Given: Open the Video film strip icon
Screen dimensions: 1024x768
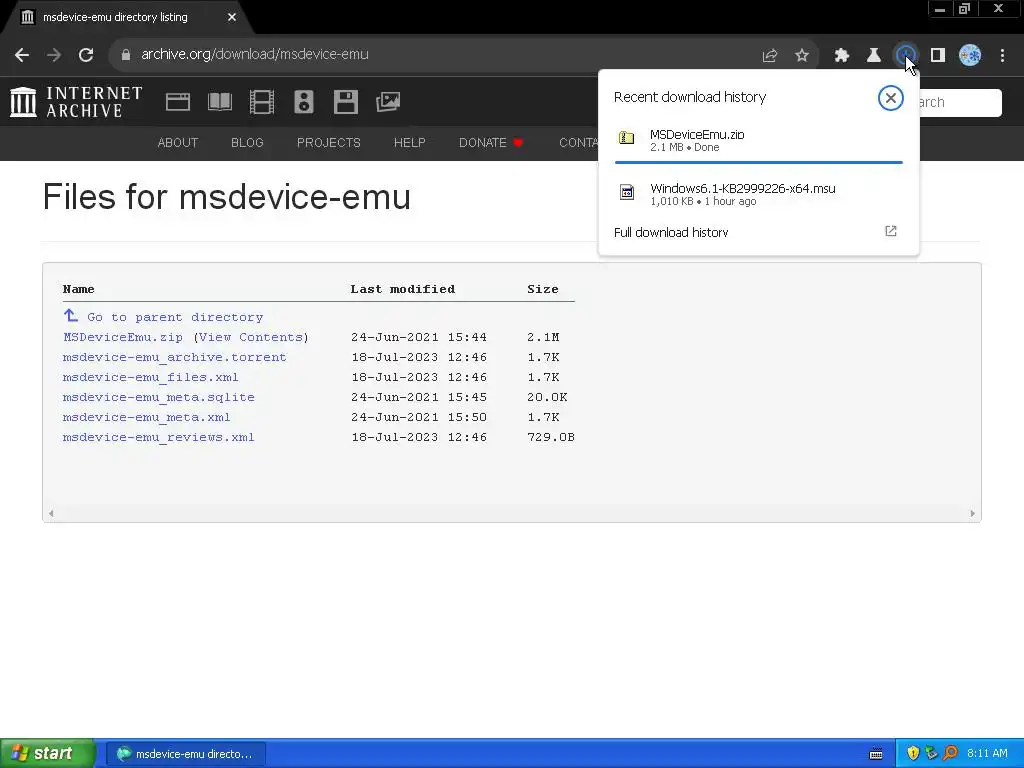Looking at the screenshot, I should pos(262,102).
